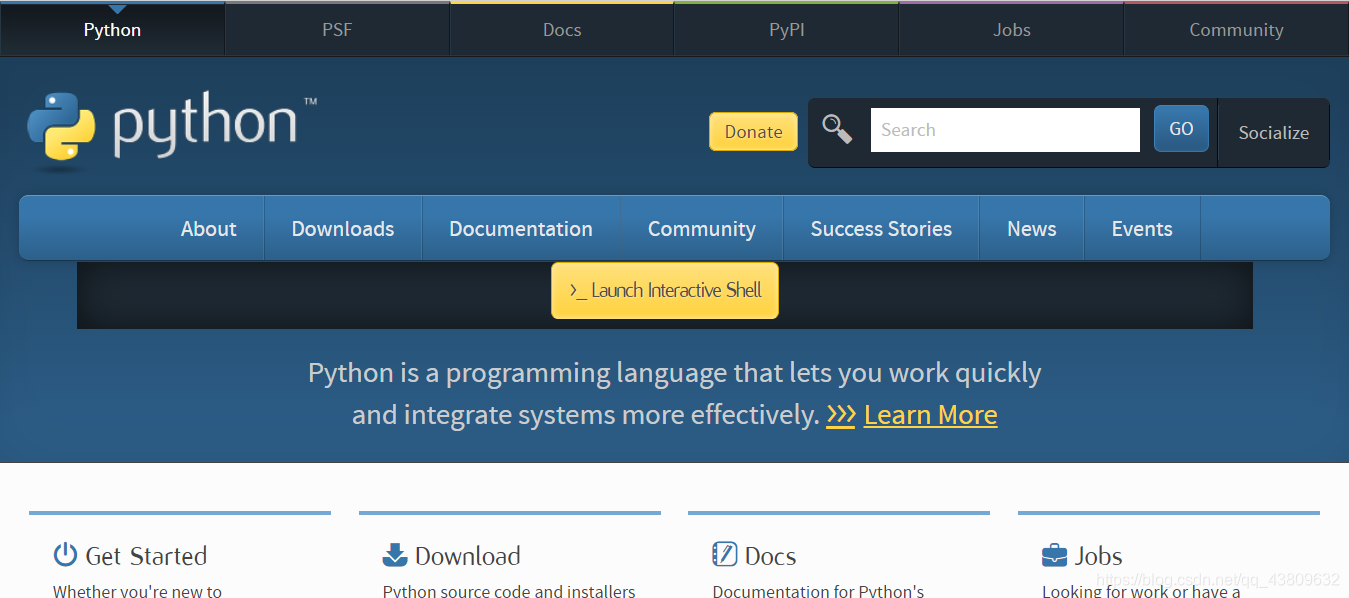The width and height of the screenshot is (1349, 598).
Task: Click the yellow Donate button
Action: tap(753, 132)
